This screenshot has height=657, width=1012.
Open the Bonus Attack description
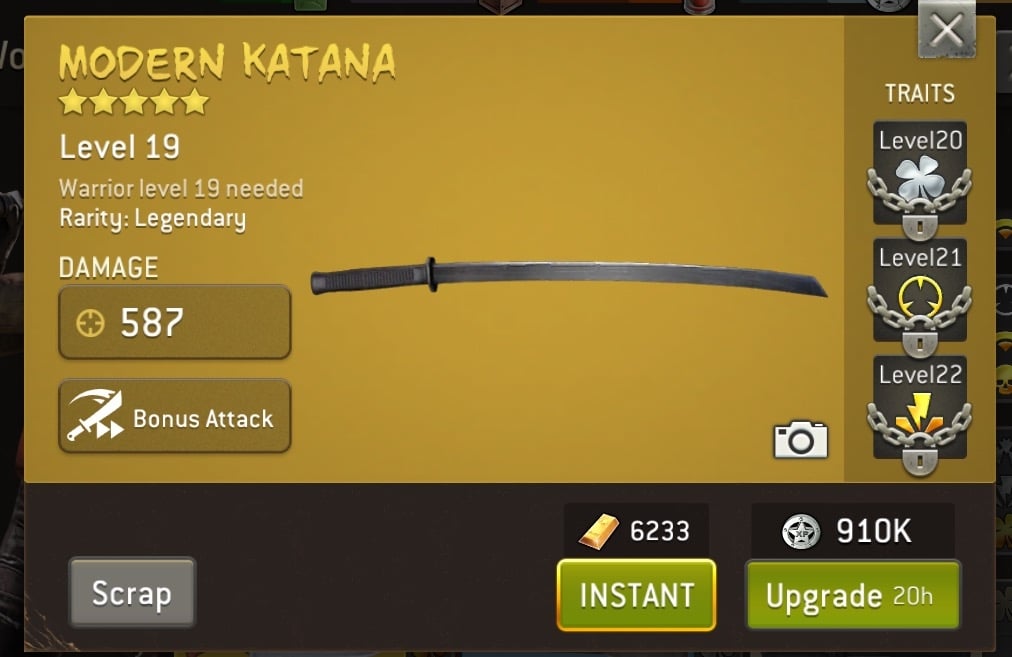(175, 416)
